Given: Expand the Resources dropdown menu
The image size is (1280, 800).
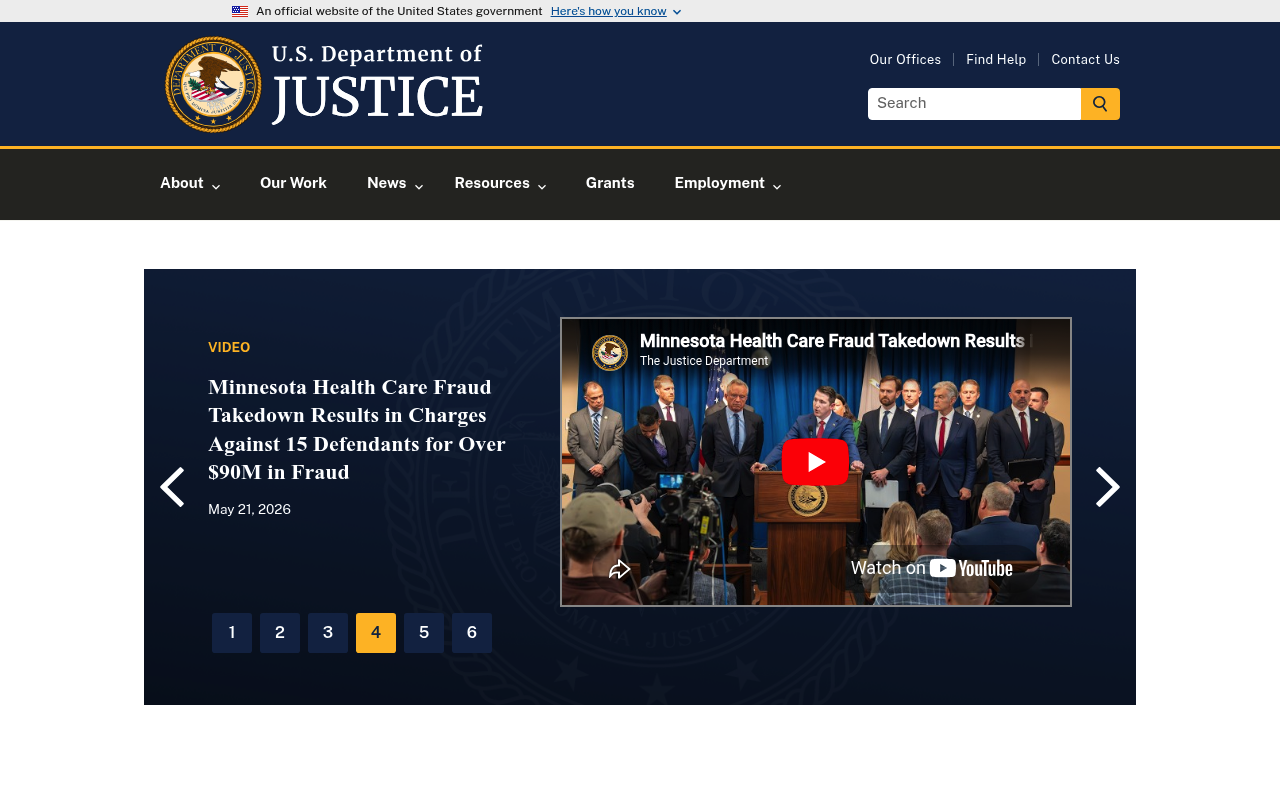Looking at the screenshot, I should click(500, 183).
